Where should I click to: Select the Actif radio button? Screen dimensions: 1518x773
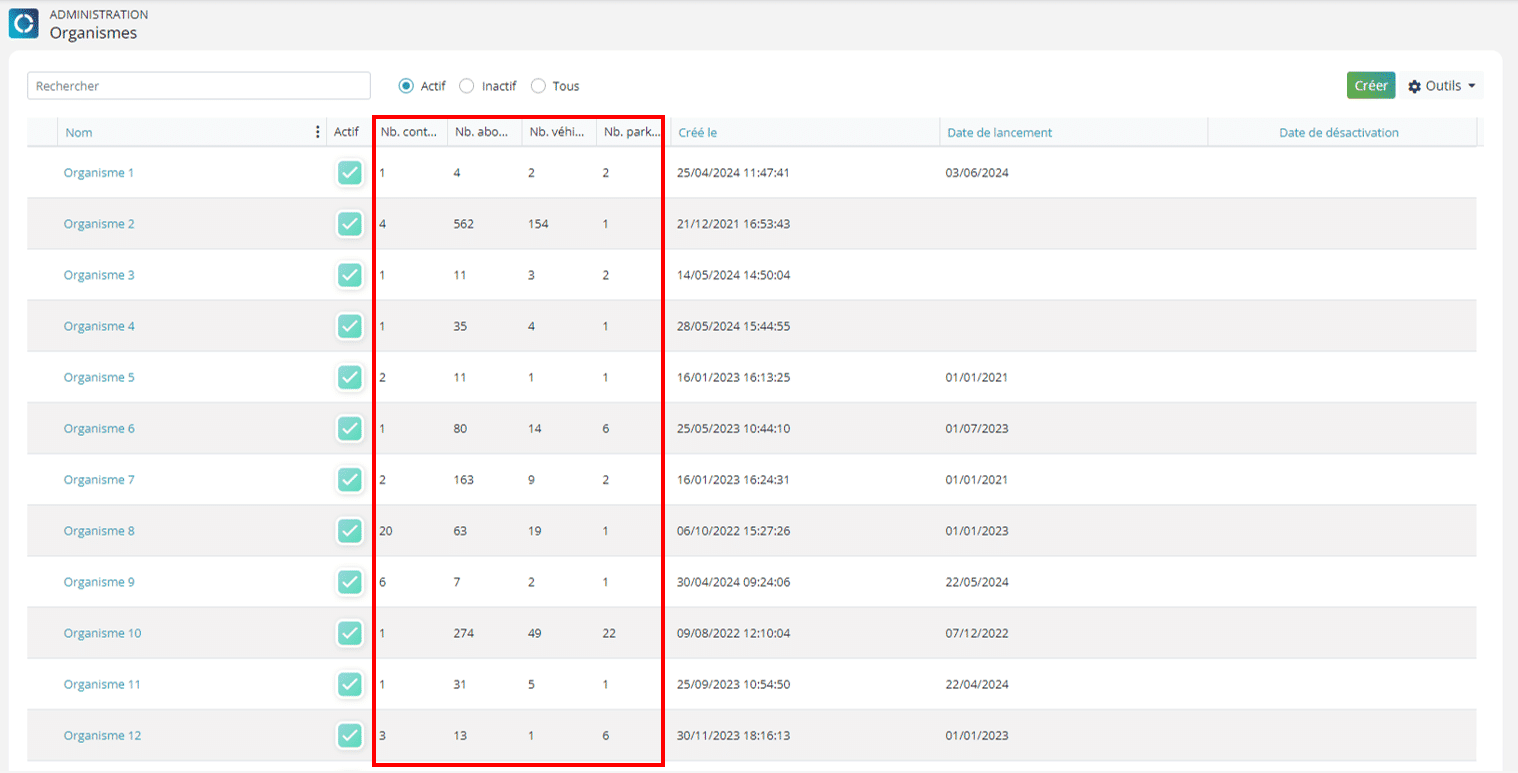coord(406,86)
